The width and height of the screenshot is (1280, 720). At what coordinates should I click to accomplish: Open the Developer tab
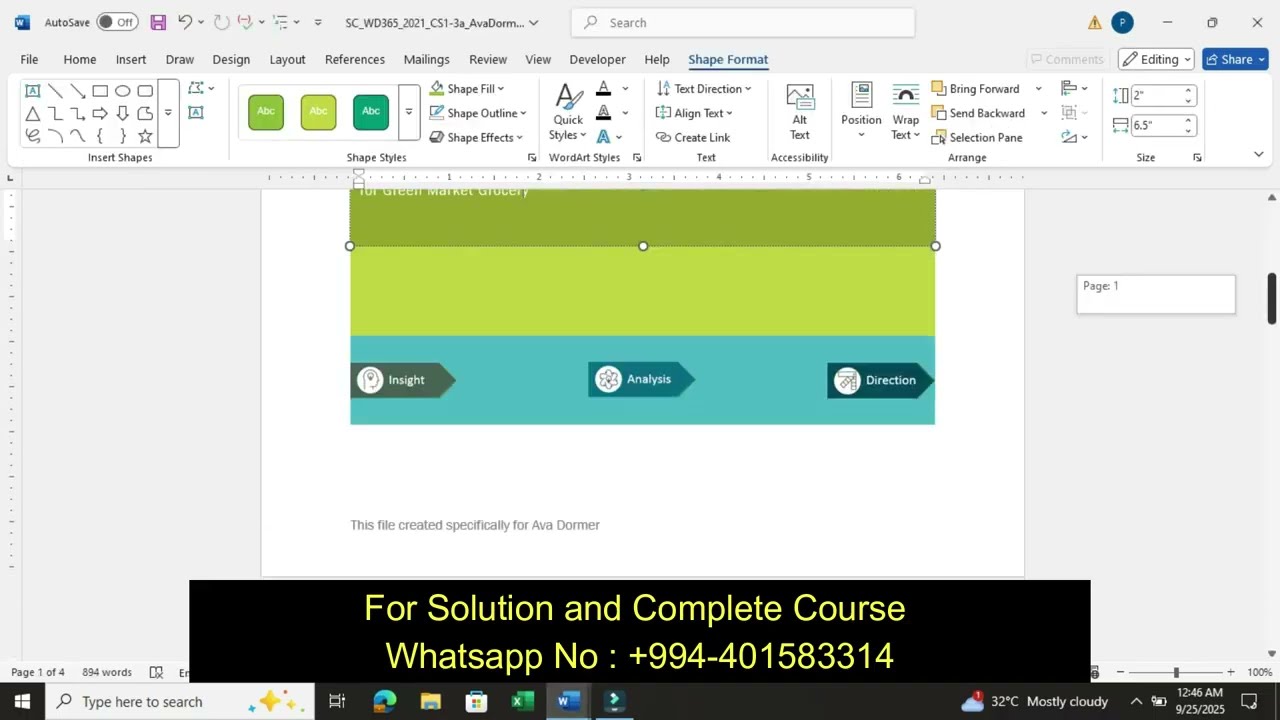[x=597, y=59]
